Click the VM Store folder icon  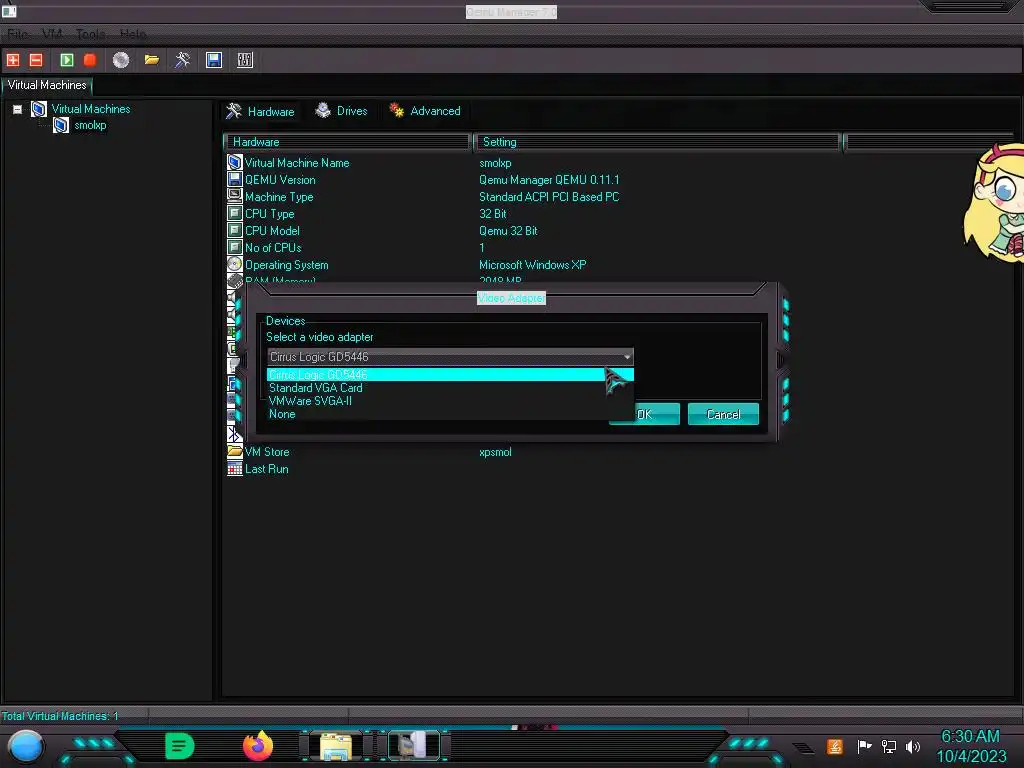click(x=234, y=451)
